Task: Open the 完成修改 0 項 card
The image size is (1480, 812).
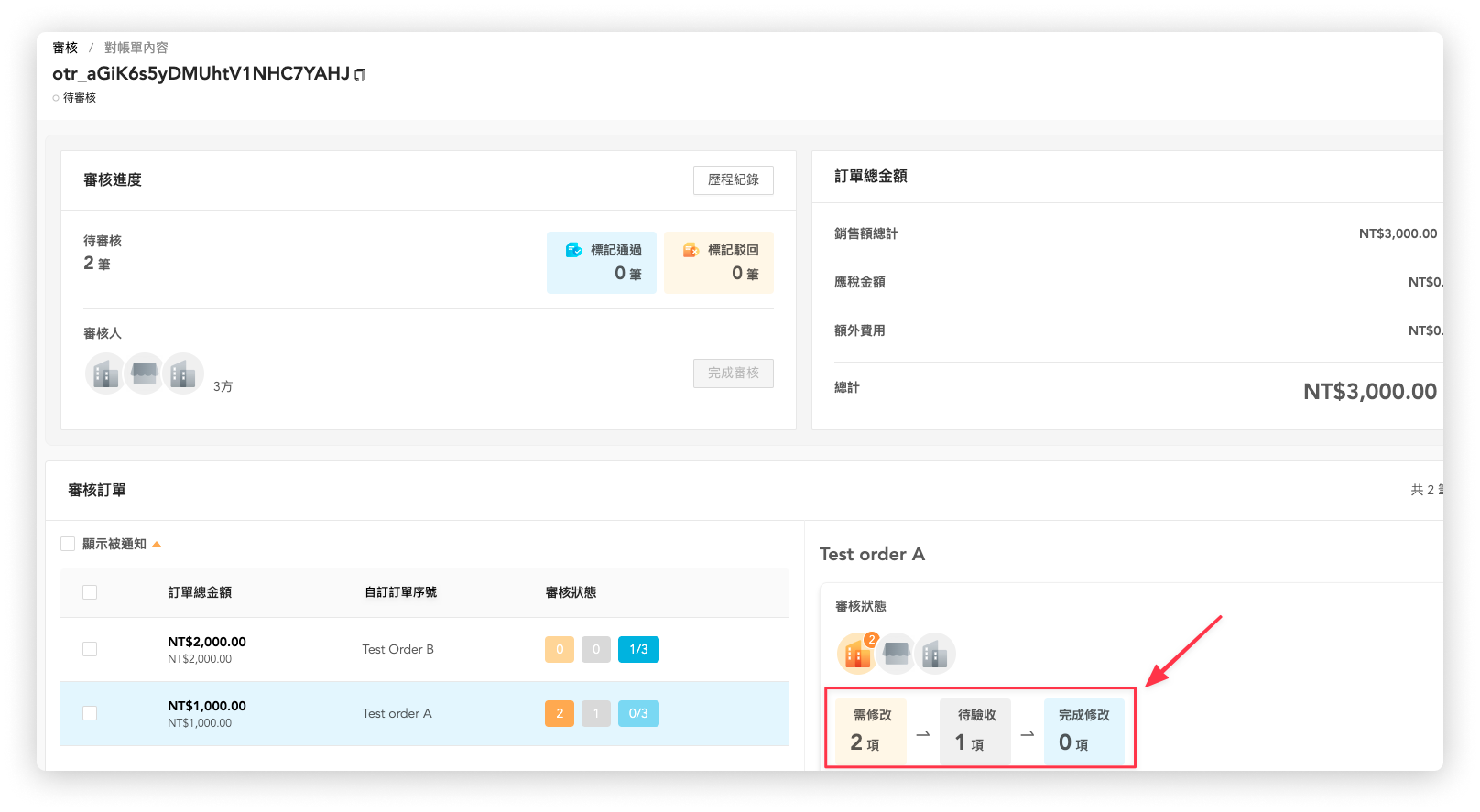Action: 1084,731
